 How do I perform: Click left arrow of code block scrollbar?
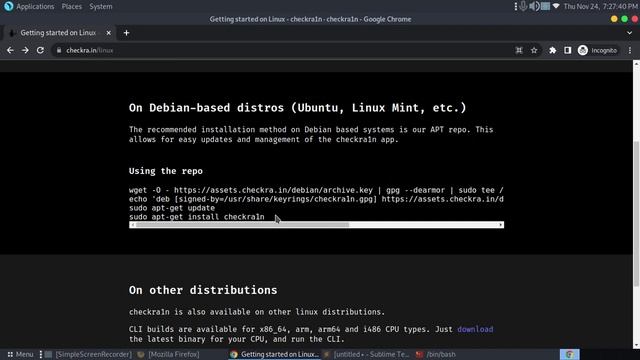[132, 225]
